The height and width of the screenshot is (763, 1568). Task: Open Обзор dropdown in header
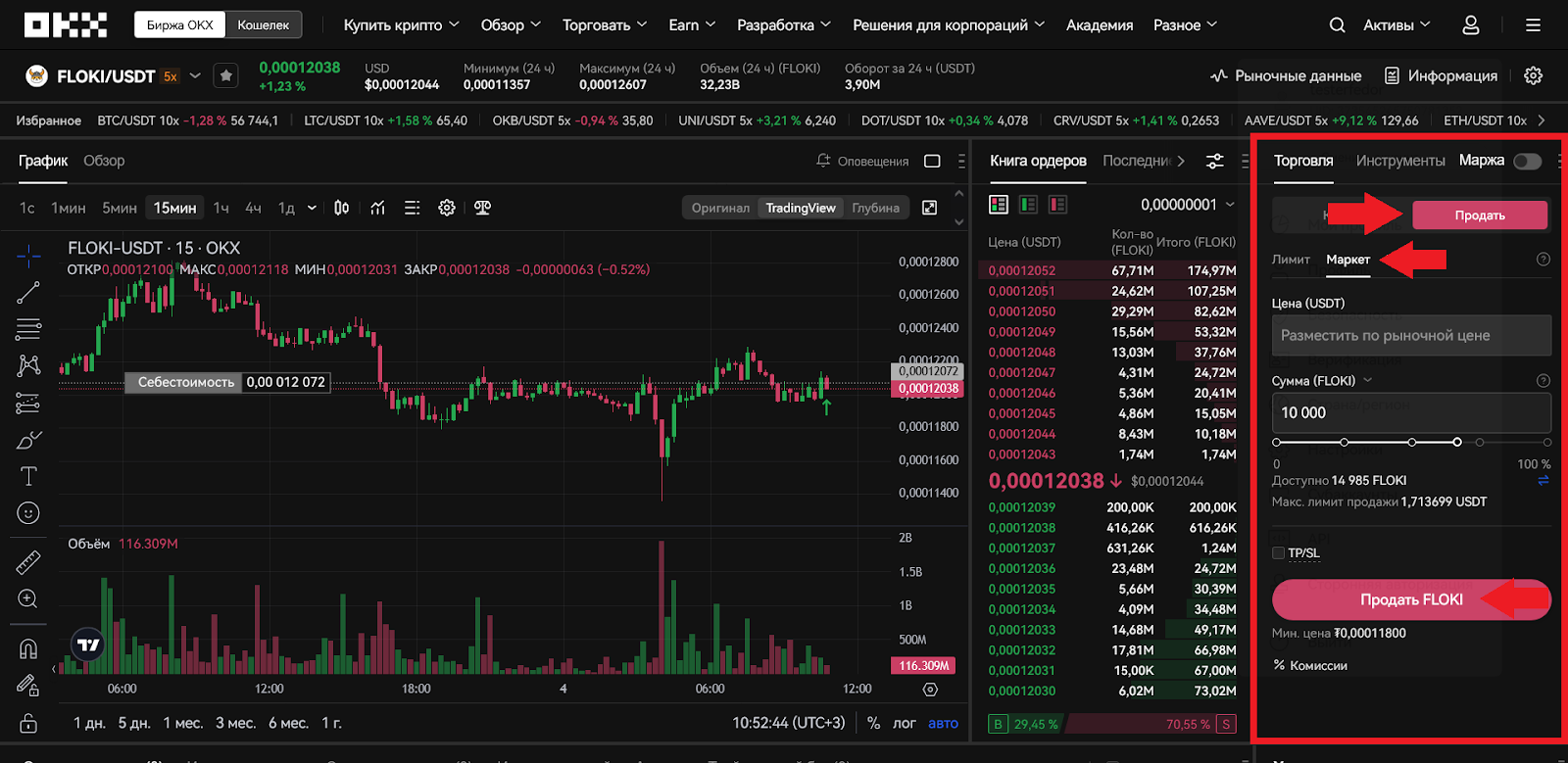(x=511, y=25)
